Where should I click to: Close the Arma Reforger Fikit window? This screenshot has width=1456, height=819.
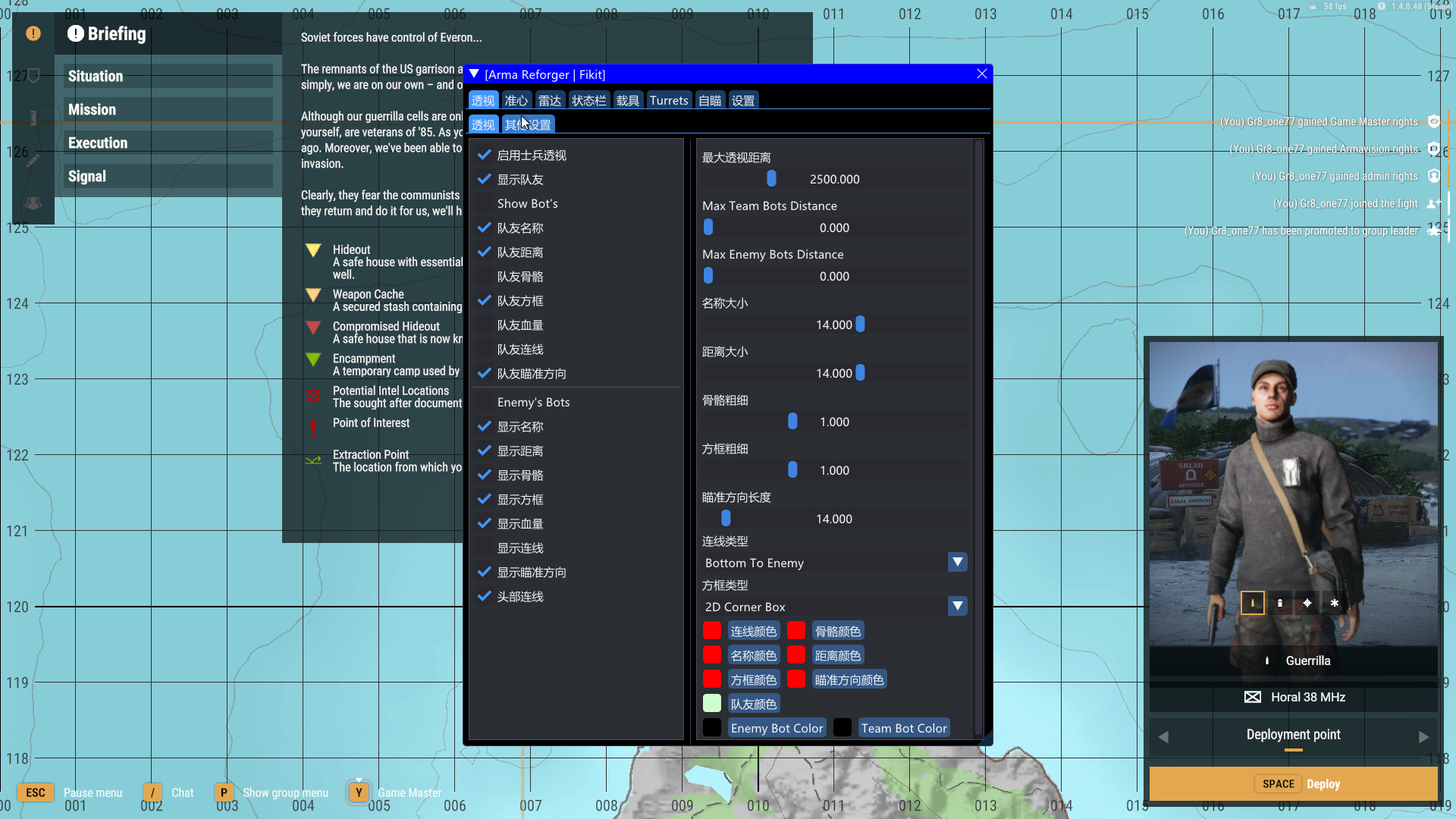[982, 74]
